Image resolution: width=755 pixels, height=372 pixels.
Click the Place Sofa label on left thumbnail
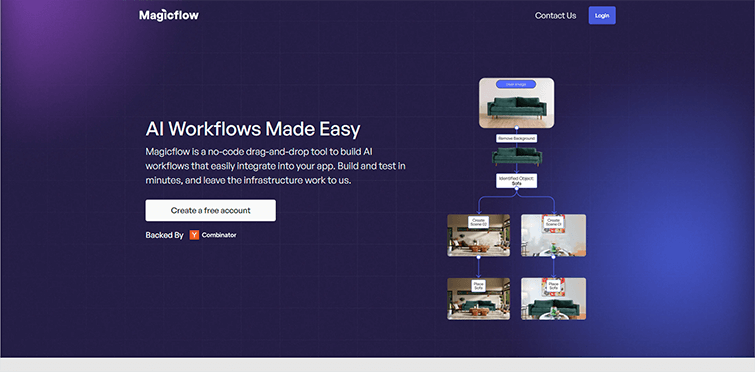click(x=478, y=286)
